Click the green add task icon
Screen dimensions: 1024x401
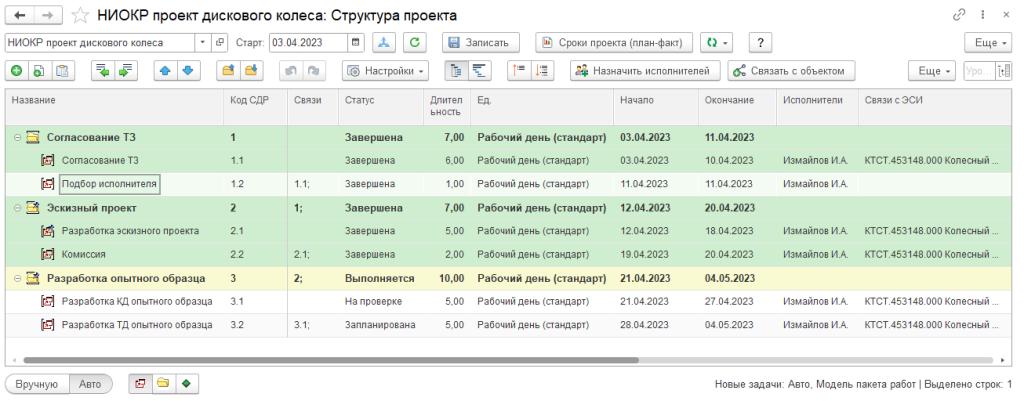pos(17,71)
